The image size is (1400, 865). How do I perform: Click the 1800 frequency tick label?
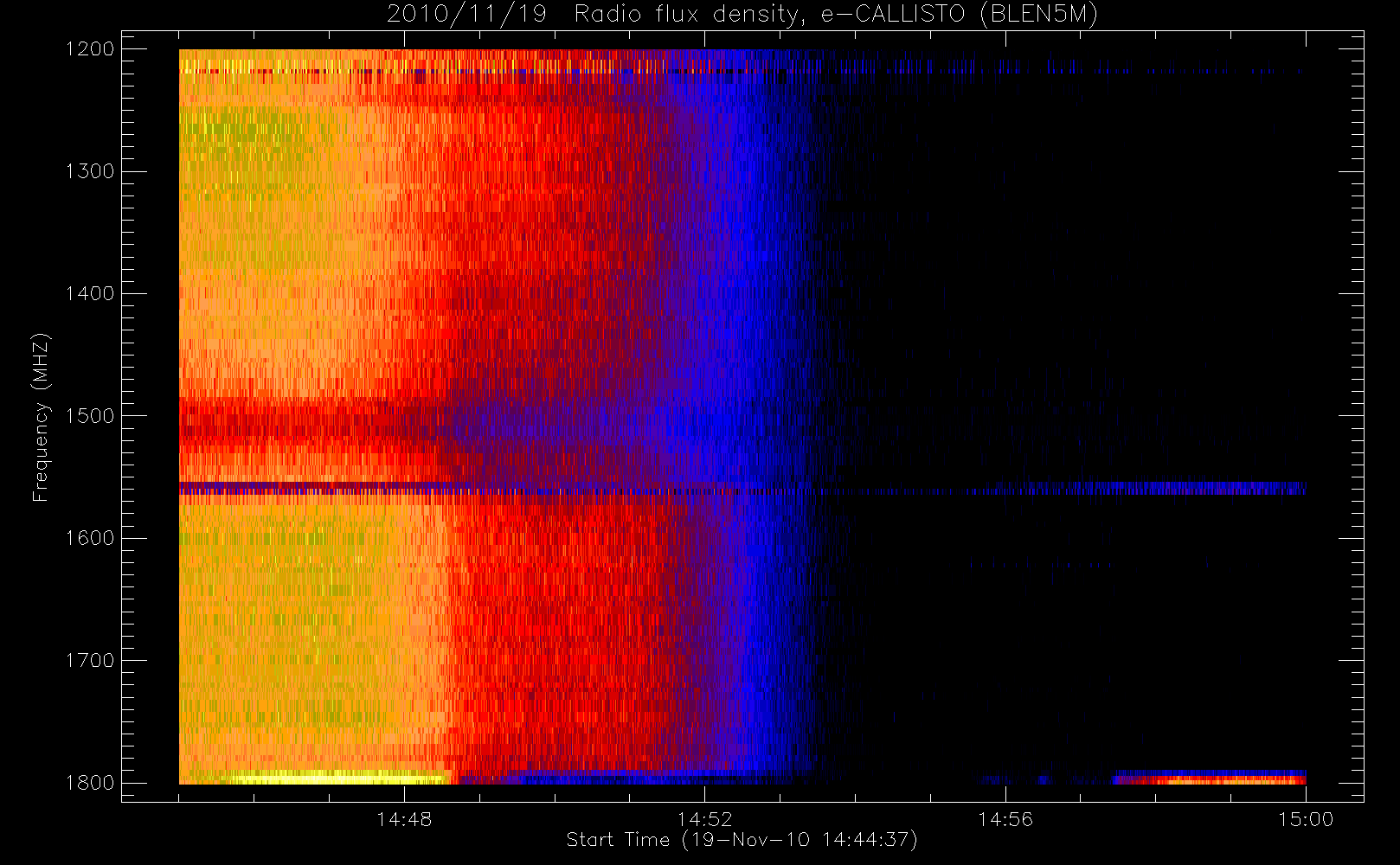click(x=90, y=783)
